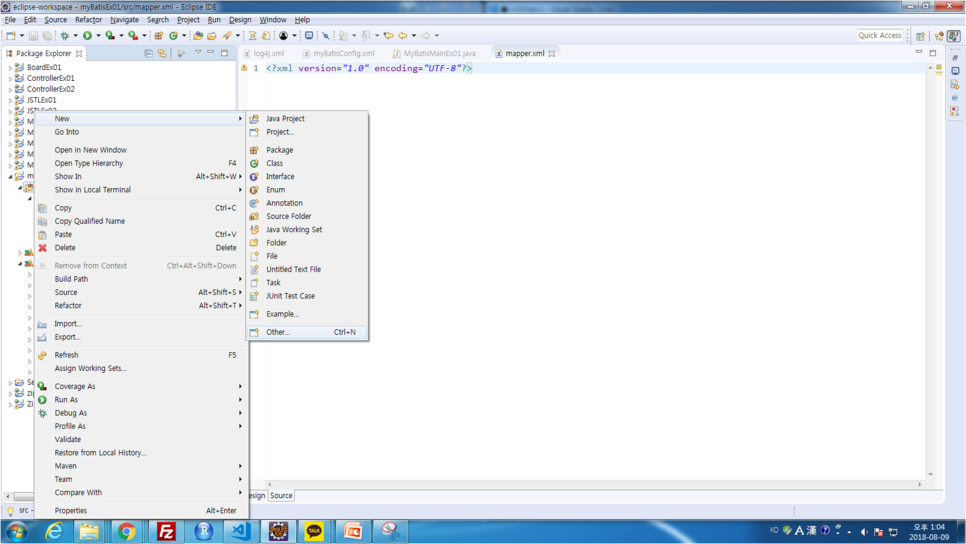This screenshot has width=966, height=544.
Task: Open Build Path submenu
Action: (140, 279)
